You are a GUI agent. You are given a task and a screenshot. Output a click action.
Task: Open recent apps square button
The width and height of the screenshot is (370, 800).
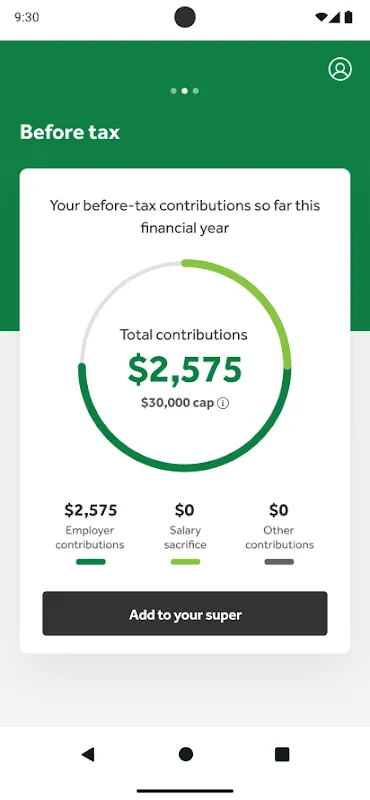point(282,754)
